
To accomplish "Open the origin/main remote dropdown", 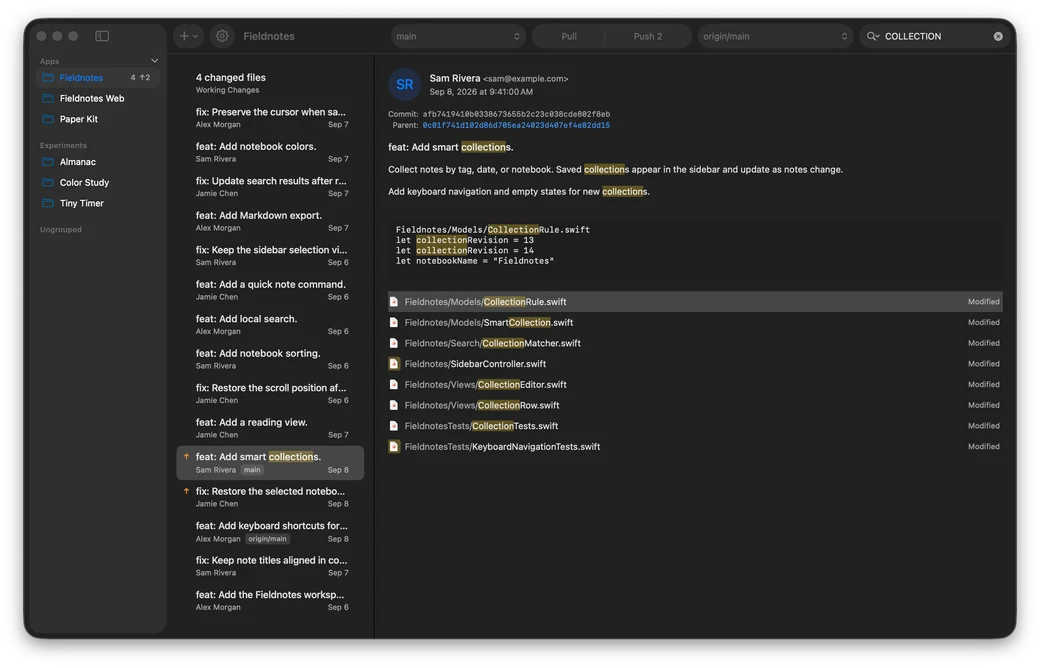I will point(775,36).
